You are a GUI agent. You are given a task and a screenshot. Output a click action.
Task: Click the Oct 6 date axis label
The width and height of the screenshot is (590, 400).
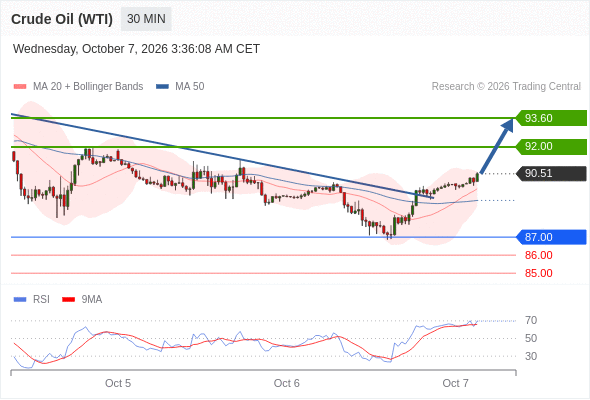tap(286, 383)
